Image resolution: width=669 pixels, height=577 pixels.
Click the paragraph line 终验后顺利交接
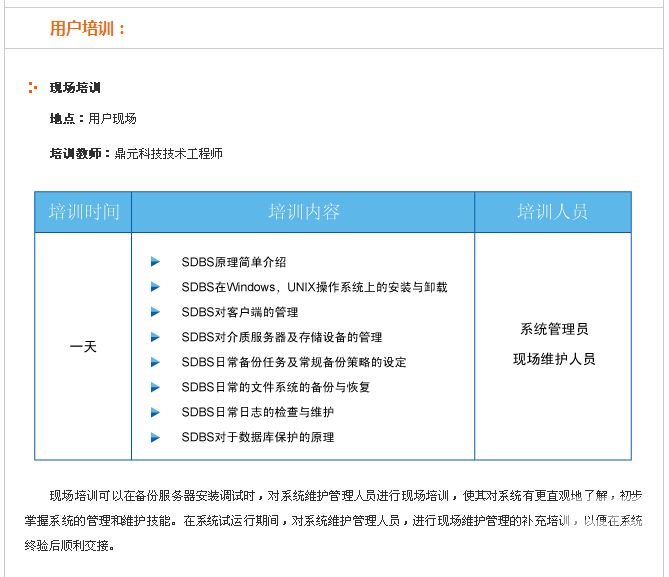(70, 545)
